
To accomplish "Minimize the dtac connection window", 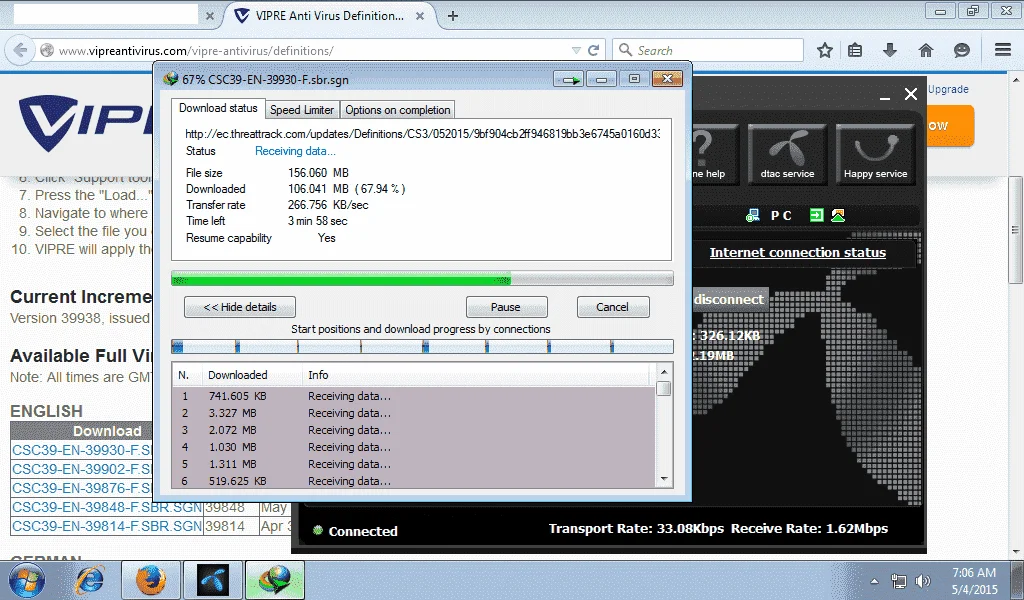I will [x=885, y=97].
